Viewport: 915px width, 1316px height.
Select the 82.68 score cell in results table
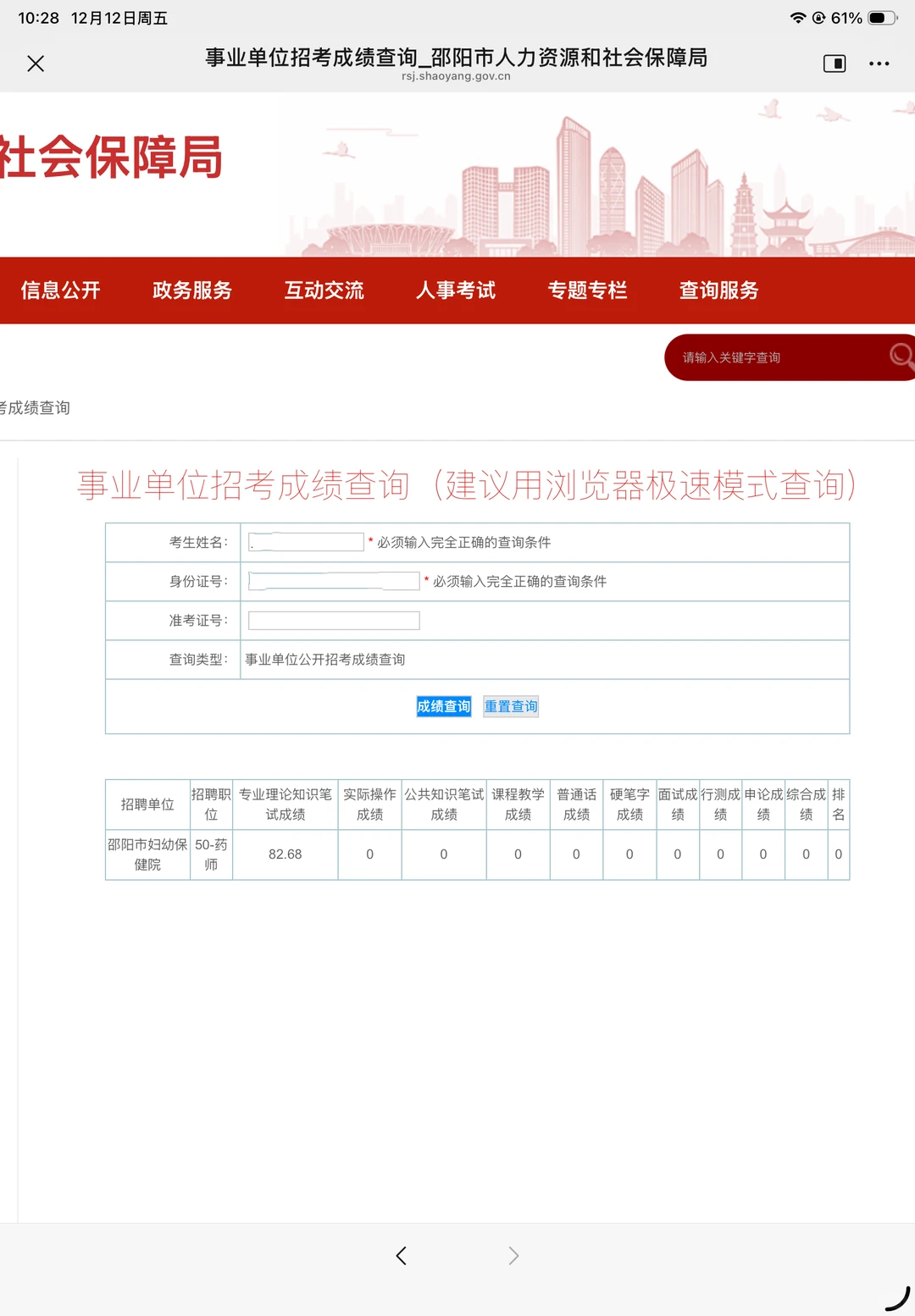point(285,854)
